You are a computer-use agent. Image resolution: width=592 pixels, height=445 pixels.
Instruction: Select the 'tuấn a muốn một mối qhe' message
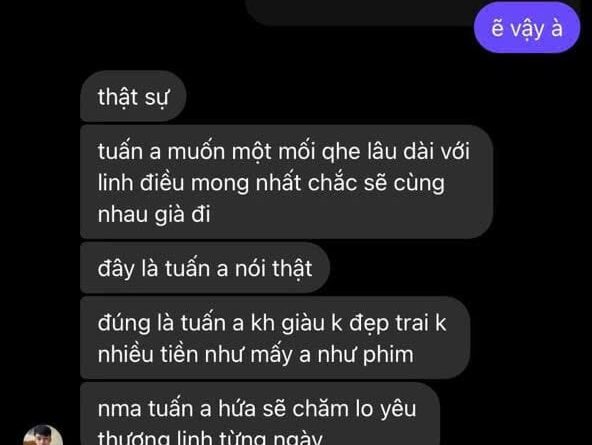click(287, 182)
